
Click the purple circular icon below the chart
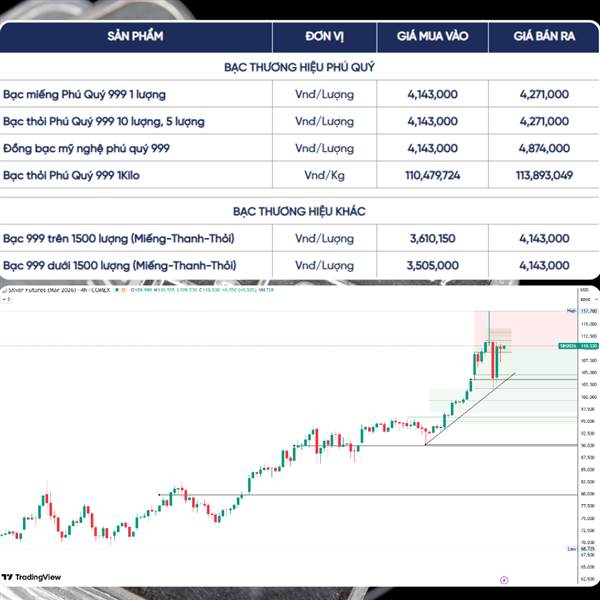(504, 580)
